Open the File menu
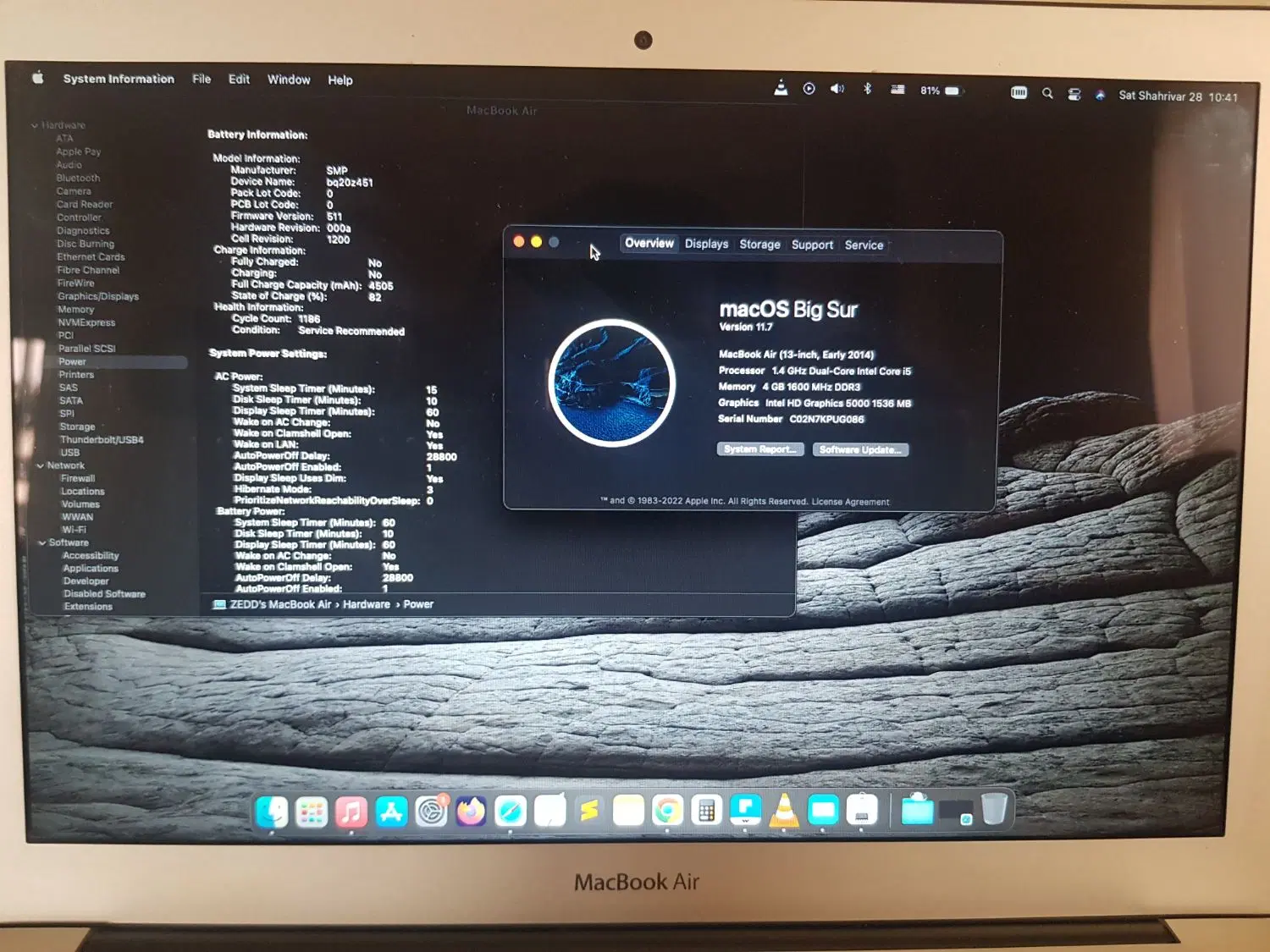The height and width of the screenshot is (952, 1270). pyautogui.click(x=202, y=79)
